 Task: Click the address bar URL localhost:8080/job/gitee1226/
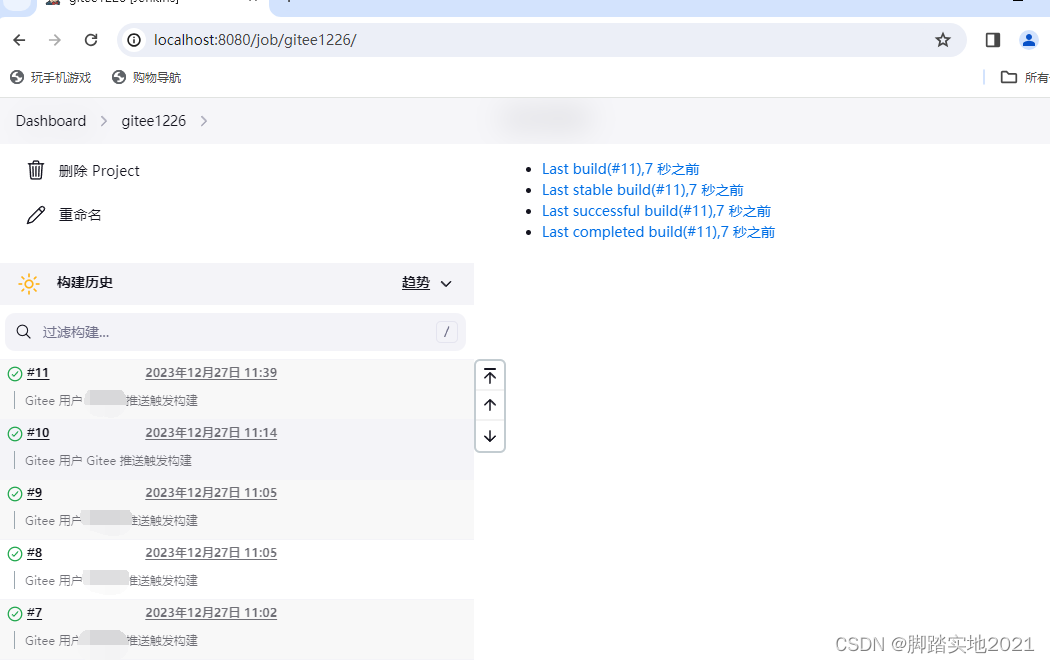pyautogui.click(x=255, y=40)
